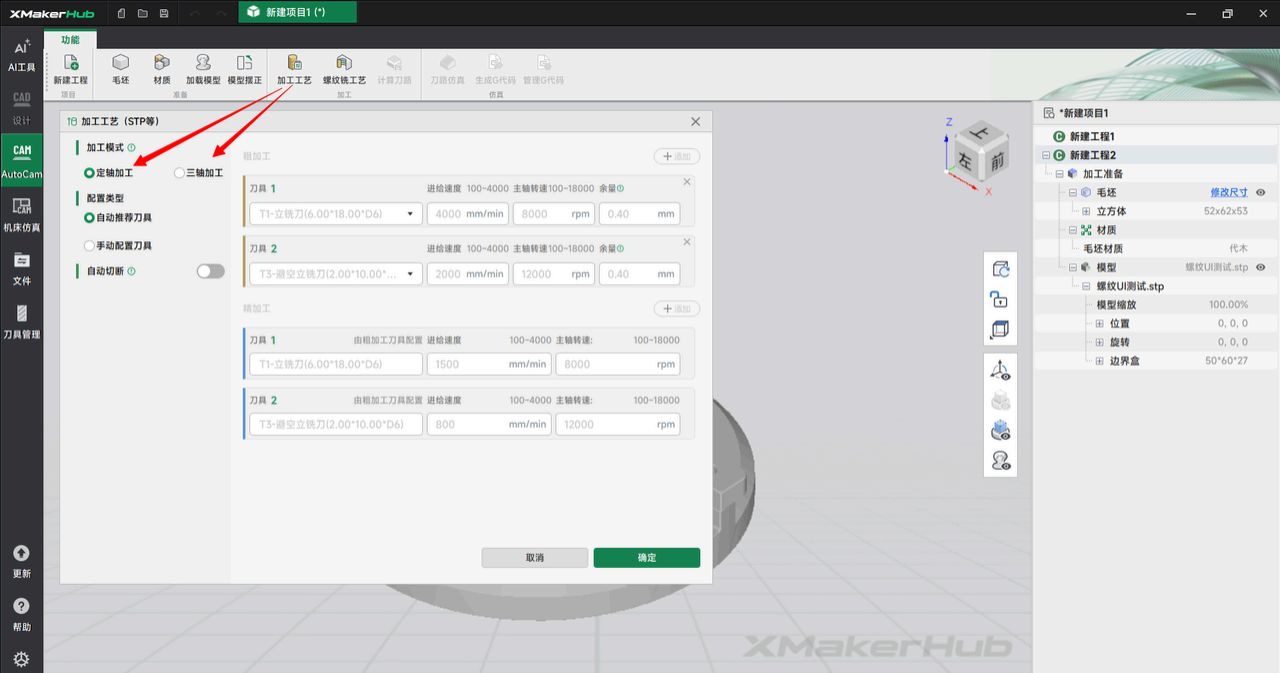Collapse the 毛坯 tree node
Image resolution: width=1280 pixels, height=673 pixels.
coord(1073,192)
